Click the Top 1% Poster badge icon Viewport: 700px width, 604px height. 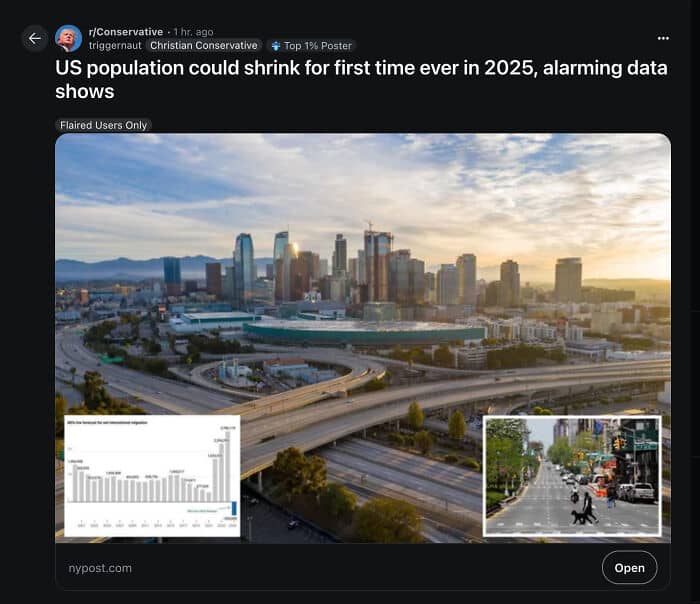click(276, 46)
